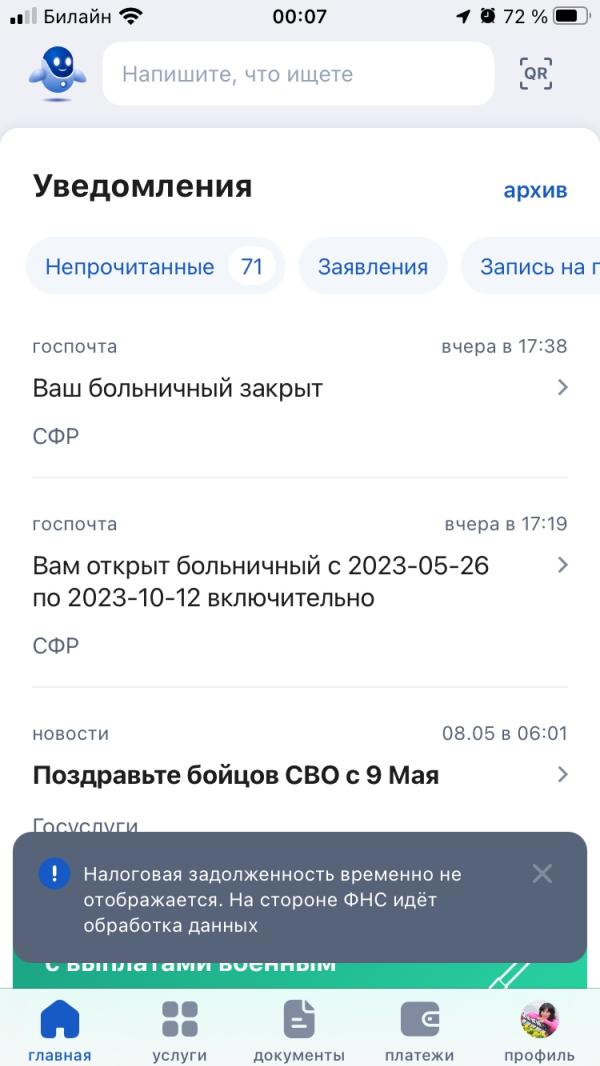The height and width of the screenshot is (1066, 600).
Task: Expand 'Ваш больничный закрыт' chevron
Action: [563, 388]
